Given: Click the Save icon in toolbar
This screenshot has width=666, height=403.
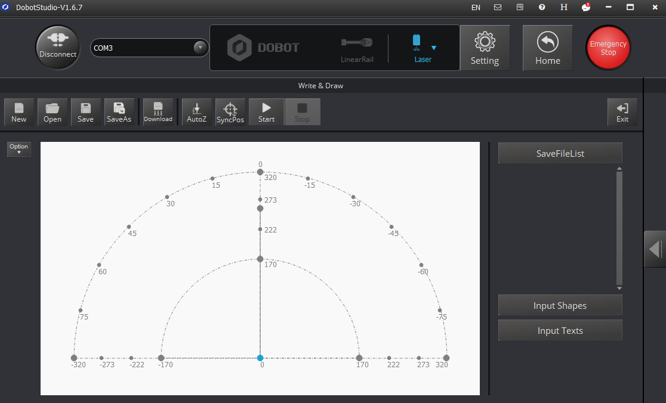Looking at the screenshot, I should tap(86, 112).
